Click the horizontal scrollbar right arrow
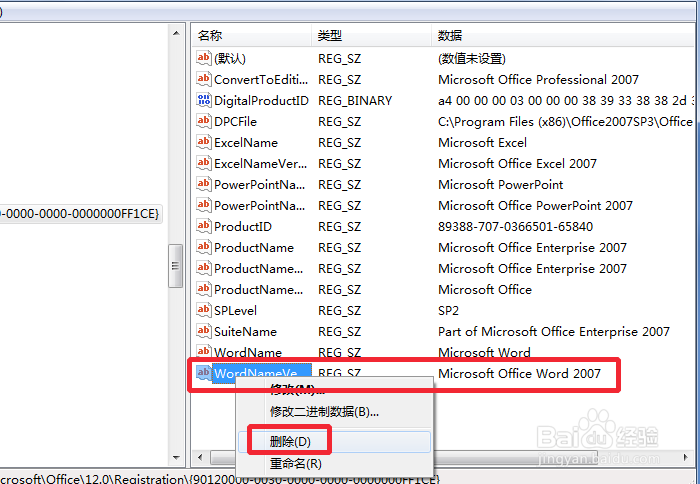 [x=686, y=457]
